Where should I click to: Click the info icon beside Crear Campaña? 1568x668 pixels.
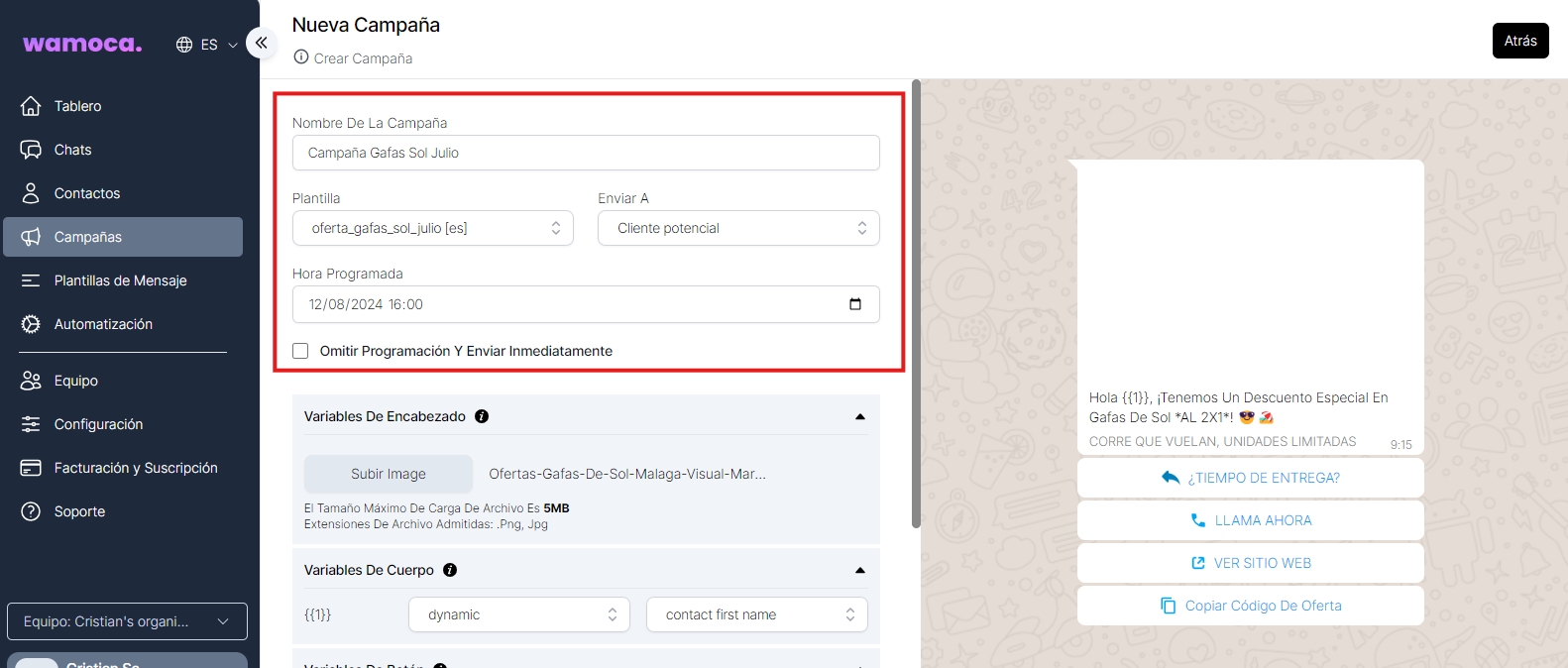tap(301, 57)
